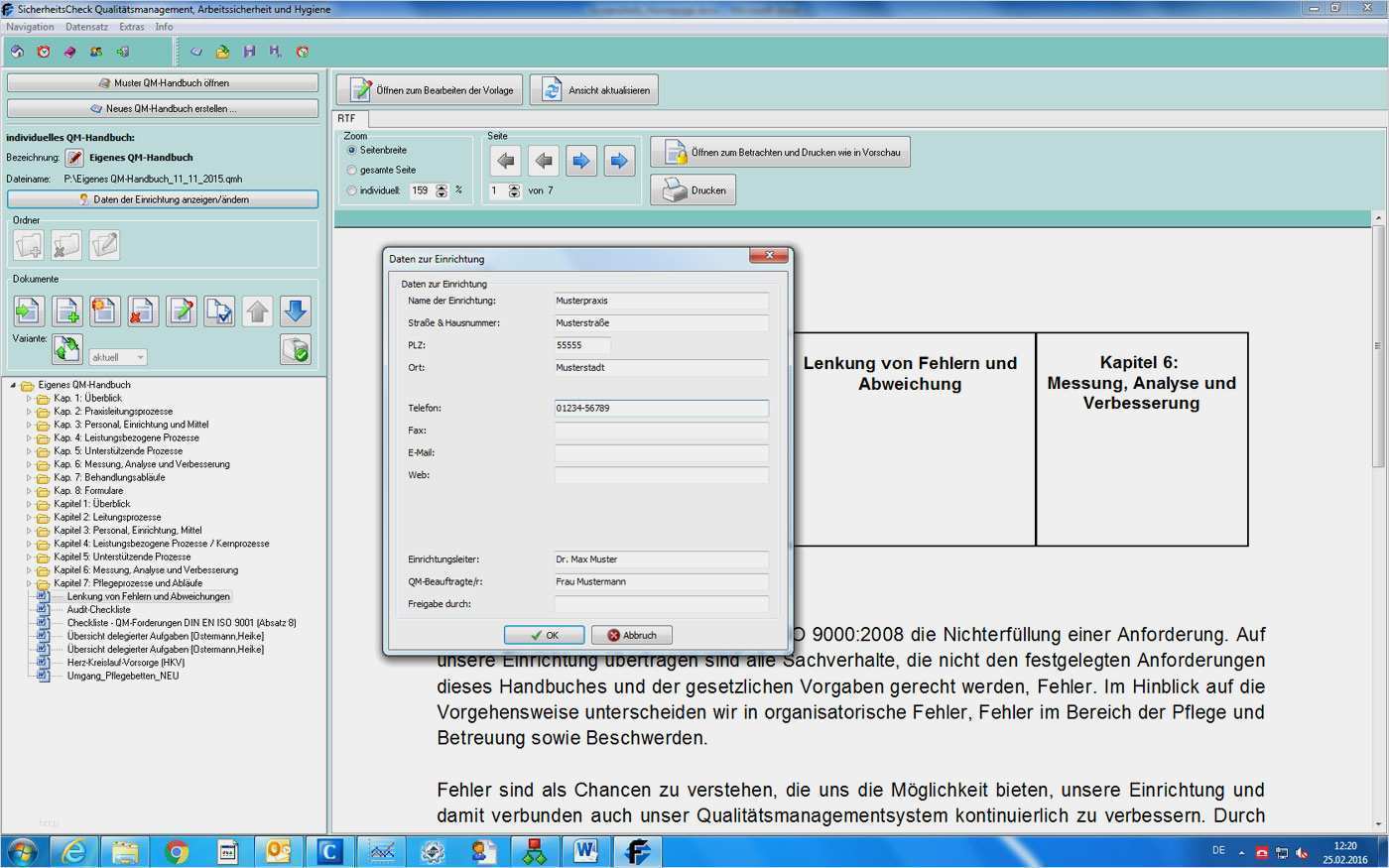Image resolution: width=1389 pixels, height=868 pixels.
Task: Click the Ansicht aktualisieren refresh icon
Action: 552,90
